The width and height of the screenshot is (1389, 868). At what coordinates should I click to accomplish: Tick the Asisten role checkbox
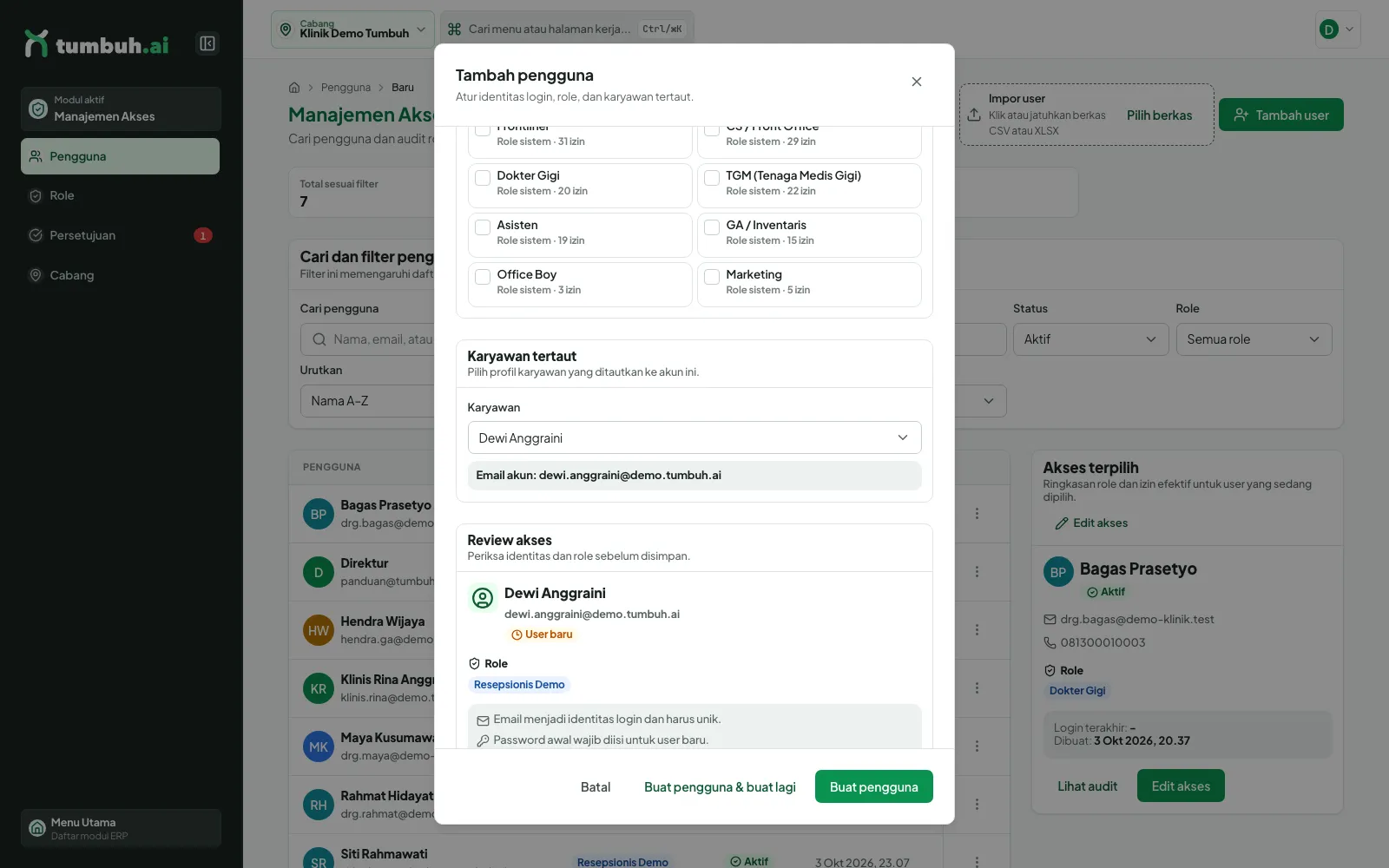coord(483,227)
